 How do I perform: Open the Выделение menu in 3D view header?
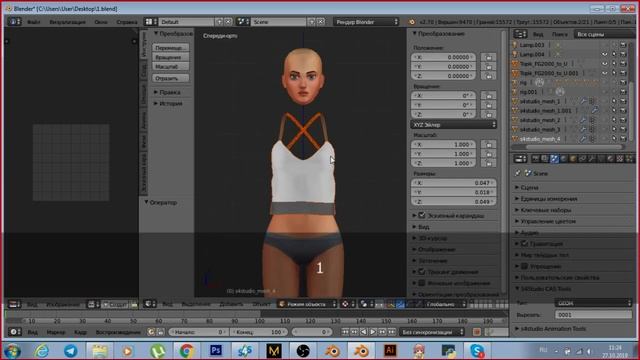196,304
